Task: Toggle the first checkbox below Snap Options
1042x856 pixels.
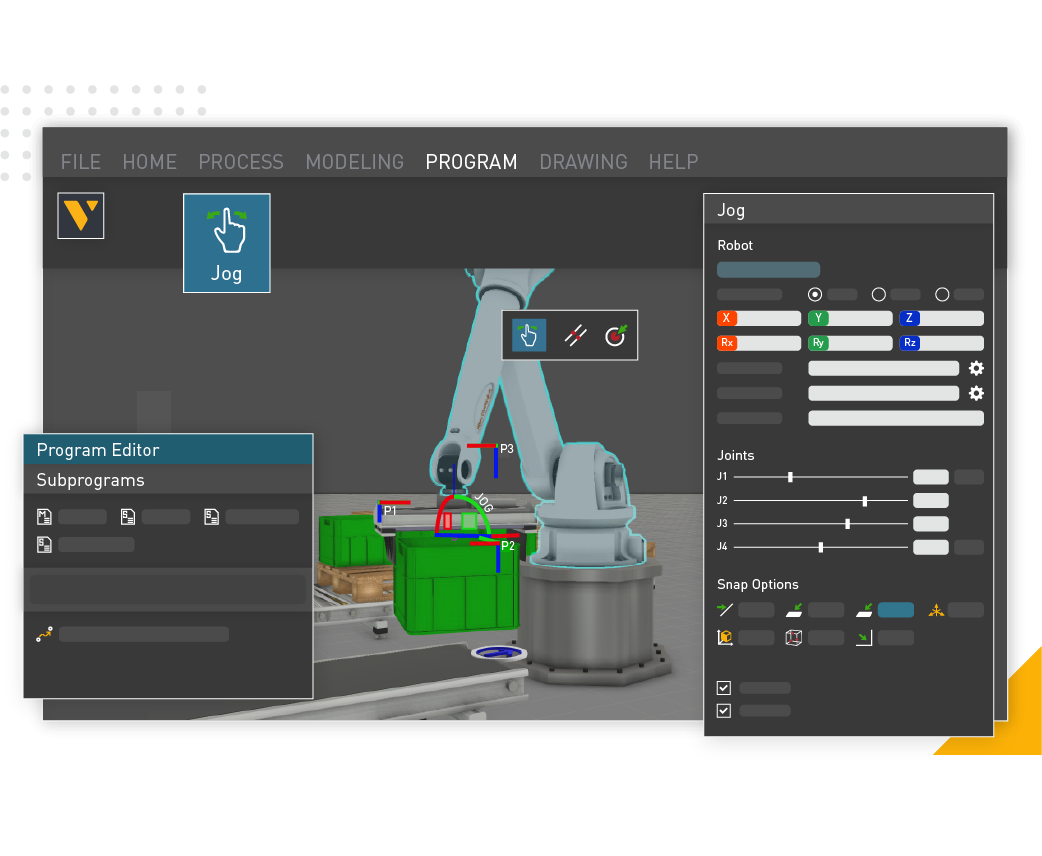Action: pyautogui.click(x=722, y=688)
